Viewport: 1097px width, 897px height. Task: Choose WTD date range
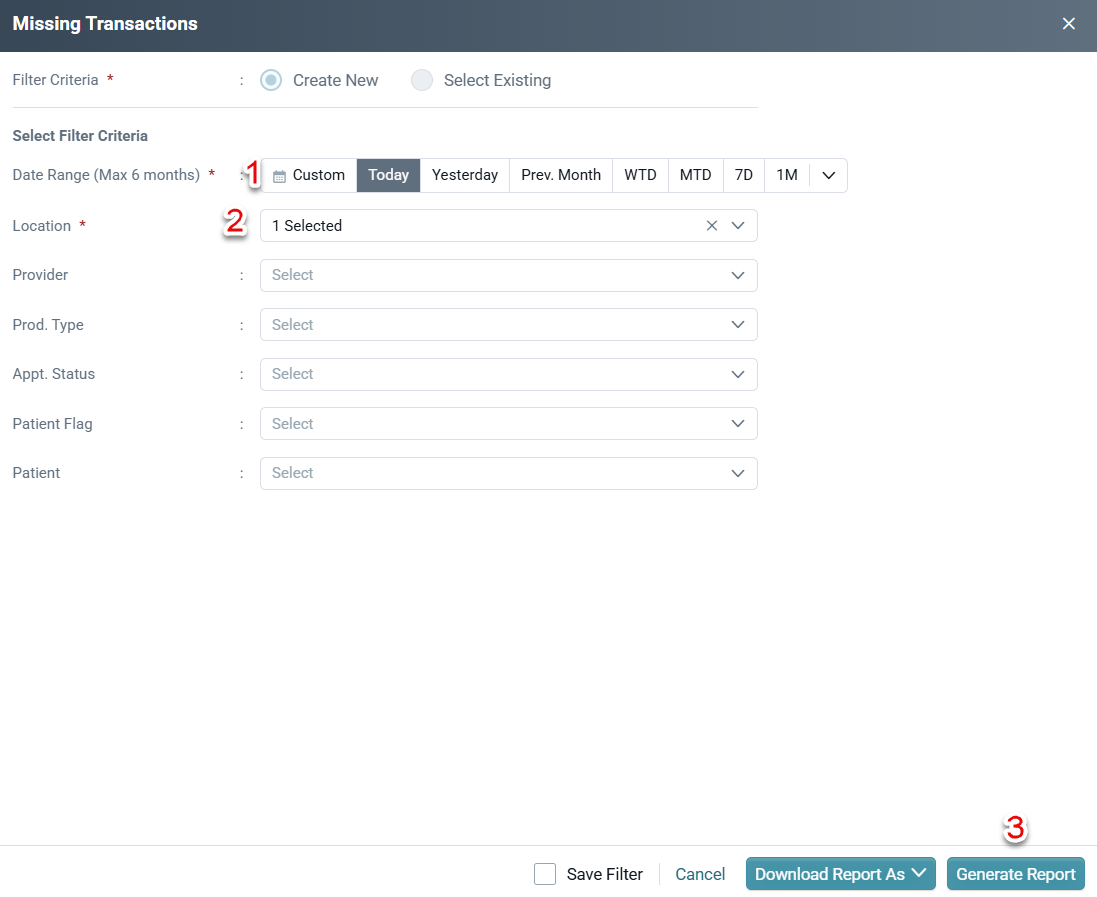640,175
